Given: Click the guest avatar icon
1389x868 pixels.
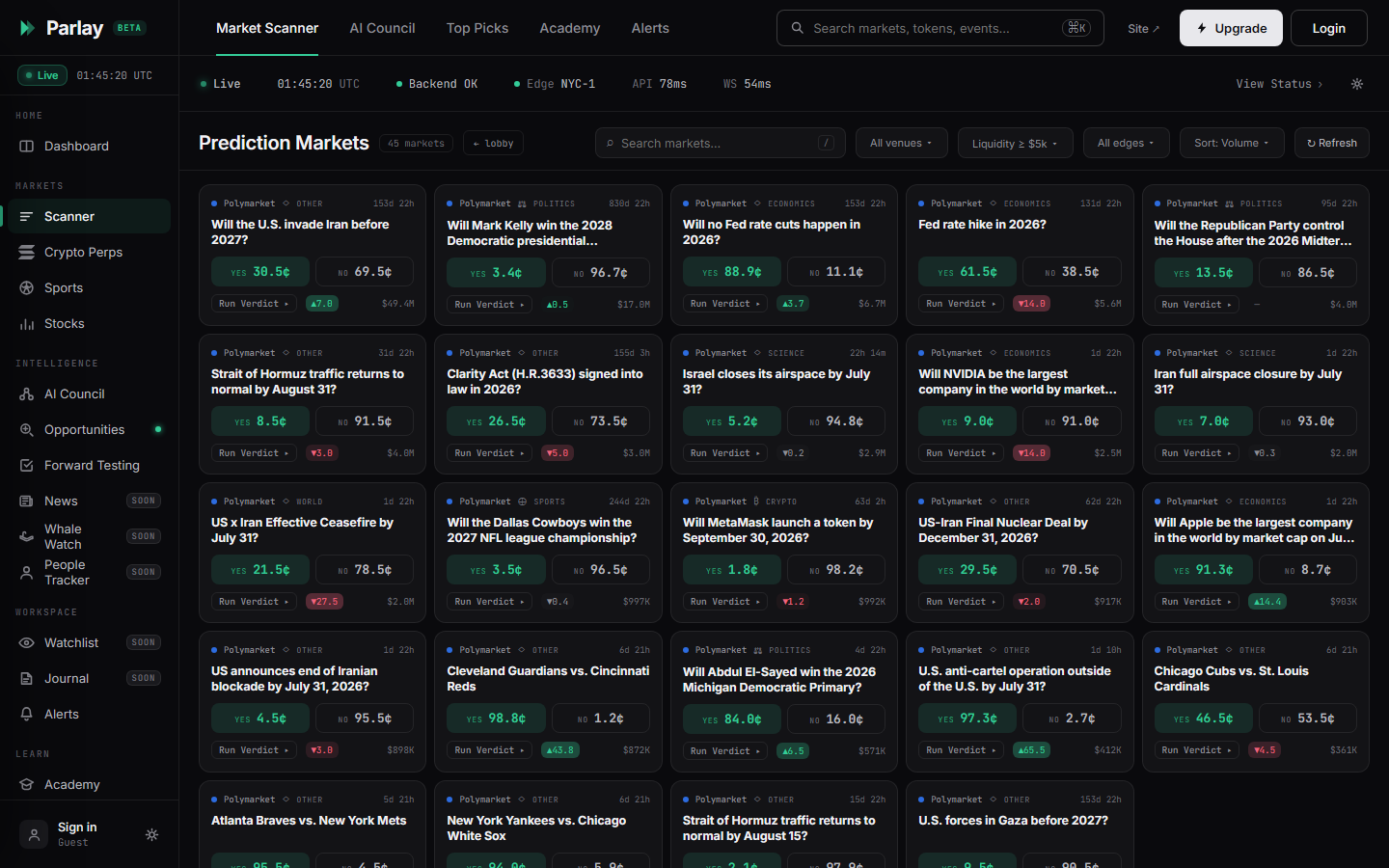Looking at the screenshot, I should point(34,835).
